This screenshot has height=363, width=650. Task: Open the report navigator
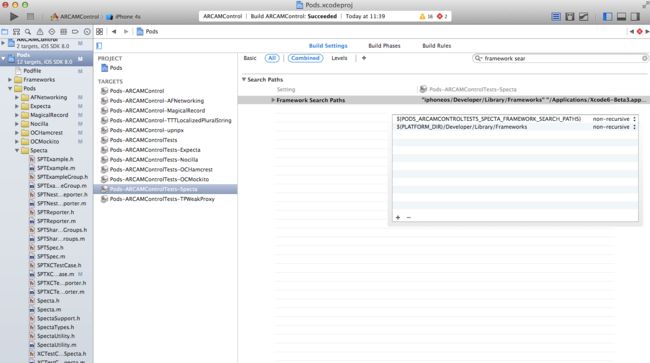click(87, 31)
